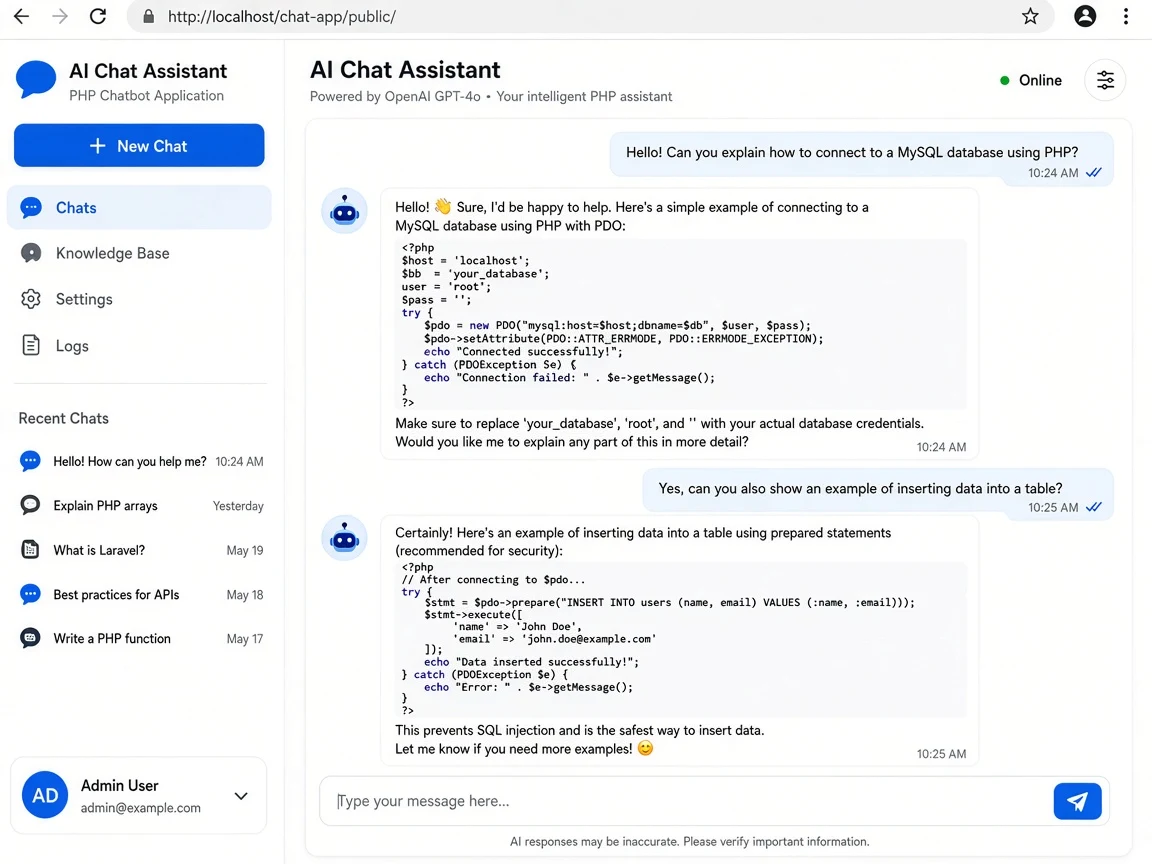1152x864 pixels.
Task: Click 'Make sure to replace' sentence
Action: [x=659, y=423]
